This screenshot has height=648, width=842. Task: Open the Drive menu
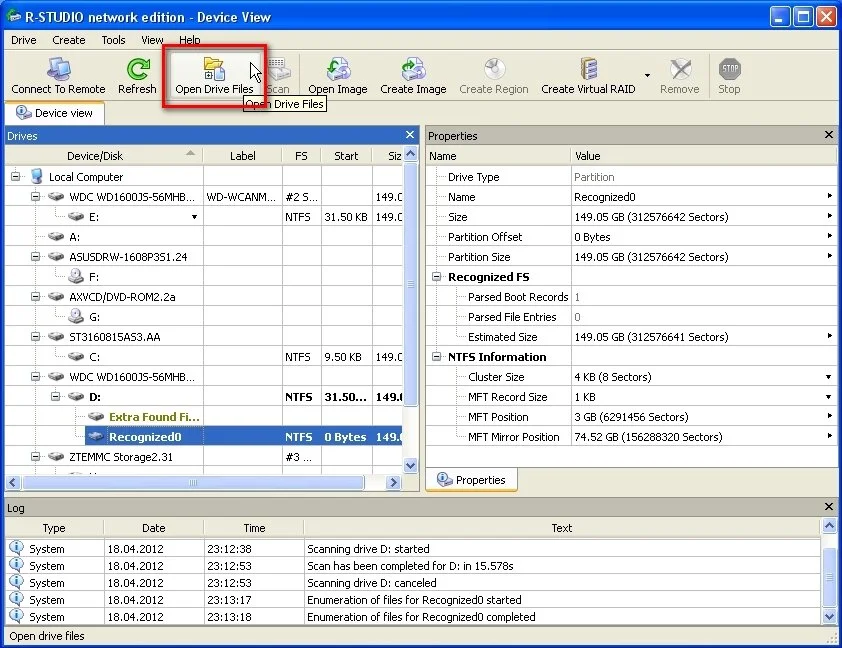pos(23,40)
